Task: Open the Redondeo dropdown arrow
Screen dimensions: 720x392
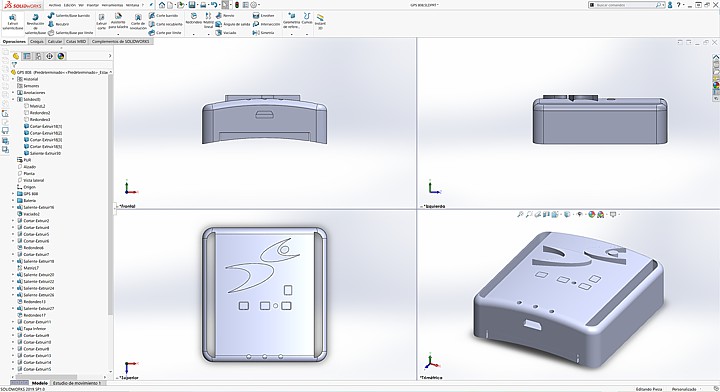Action: [193, 34]
